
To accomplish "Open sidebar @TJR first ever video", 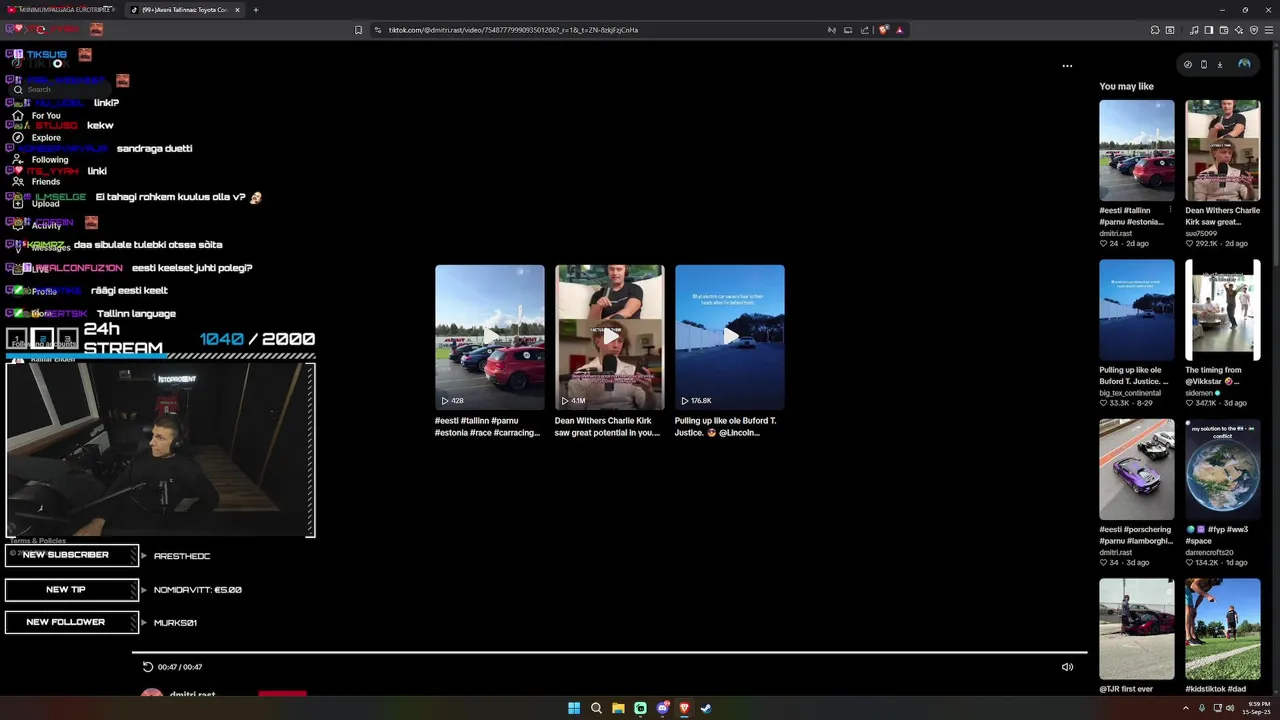I will tap(1137, 629).
